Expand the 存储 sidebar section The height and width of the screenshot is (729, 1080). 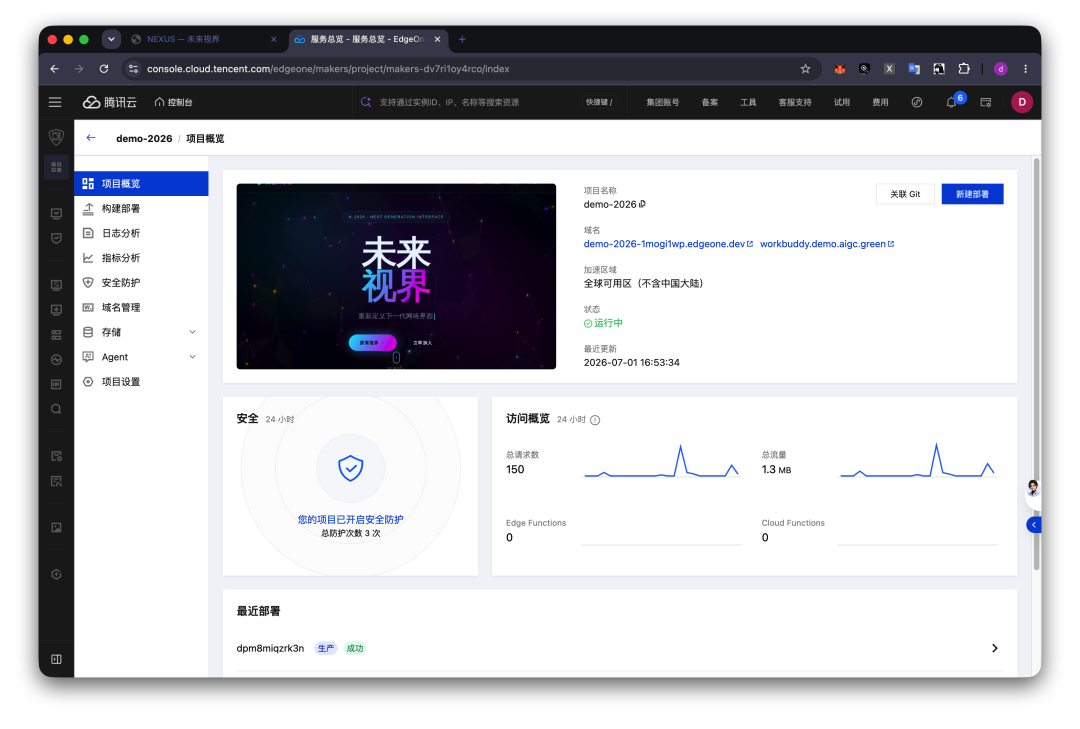[x=141, y=332]
